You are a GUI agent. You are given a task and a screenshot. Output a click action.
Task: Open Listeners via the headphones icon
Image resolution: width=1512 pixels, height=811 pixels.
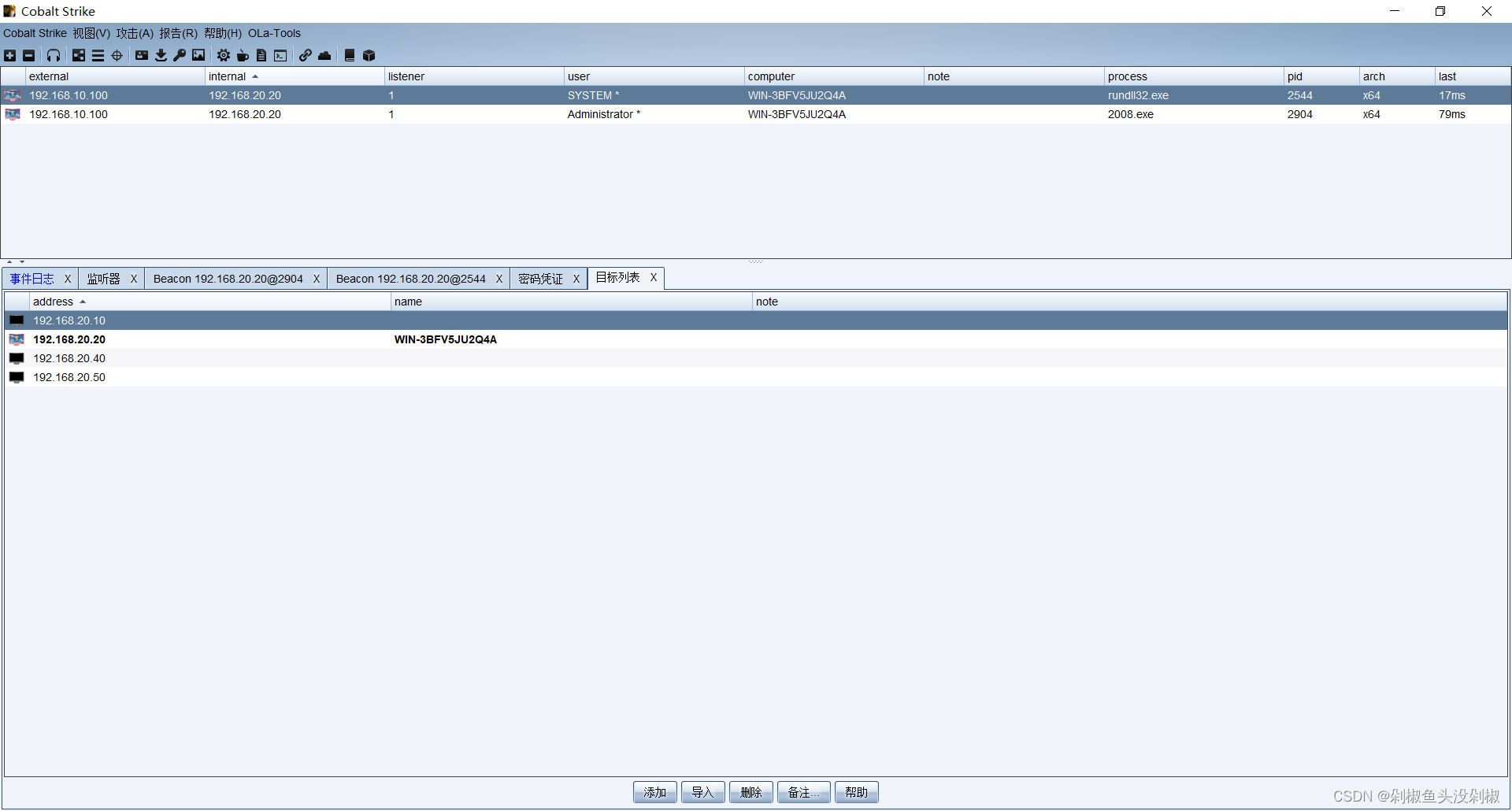pyautogui.click(x=54, y=55)
